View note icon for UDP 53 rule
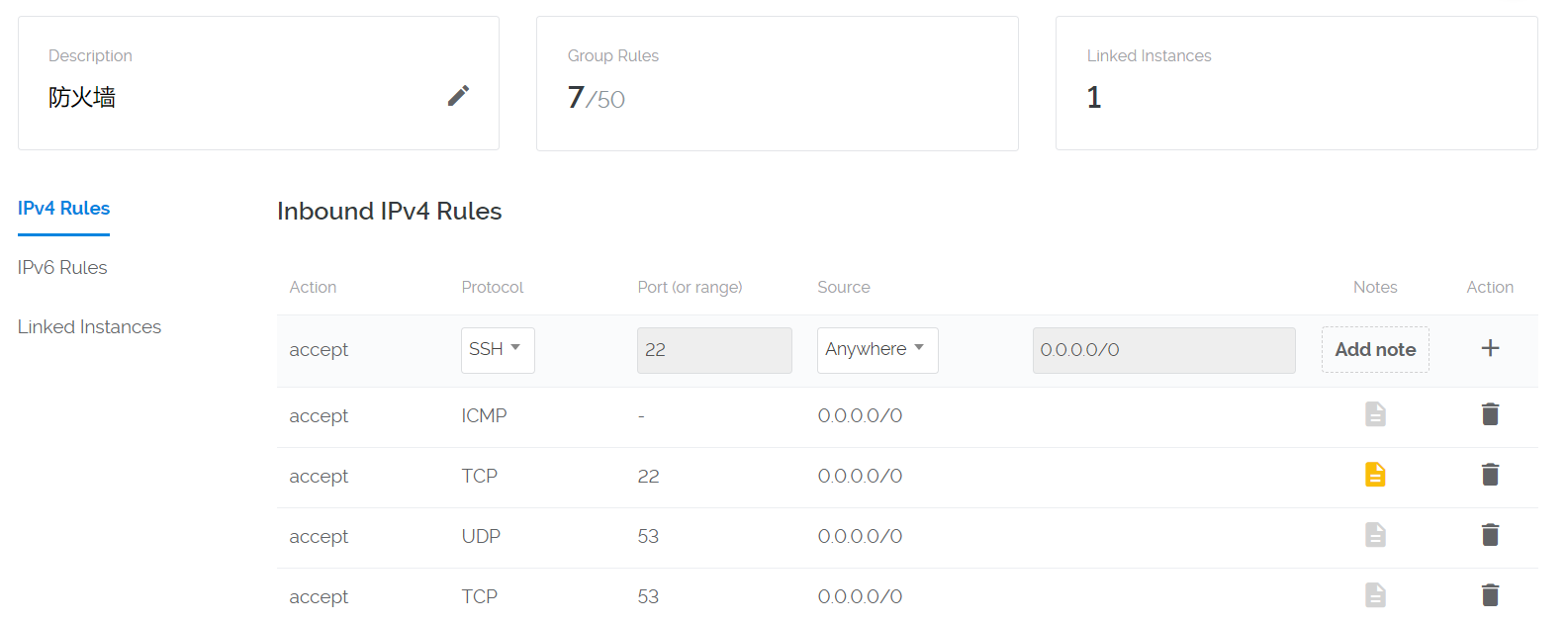The width and height of the screenshot is (1568, 624). point(1375,535)
